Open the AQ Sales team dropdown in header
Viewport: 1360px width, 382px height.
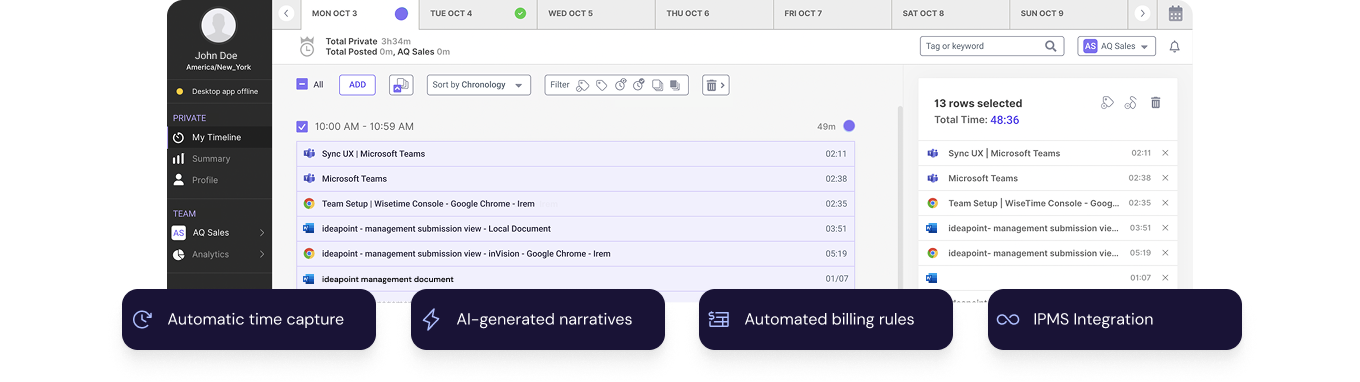[1117, 46]
